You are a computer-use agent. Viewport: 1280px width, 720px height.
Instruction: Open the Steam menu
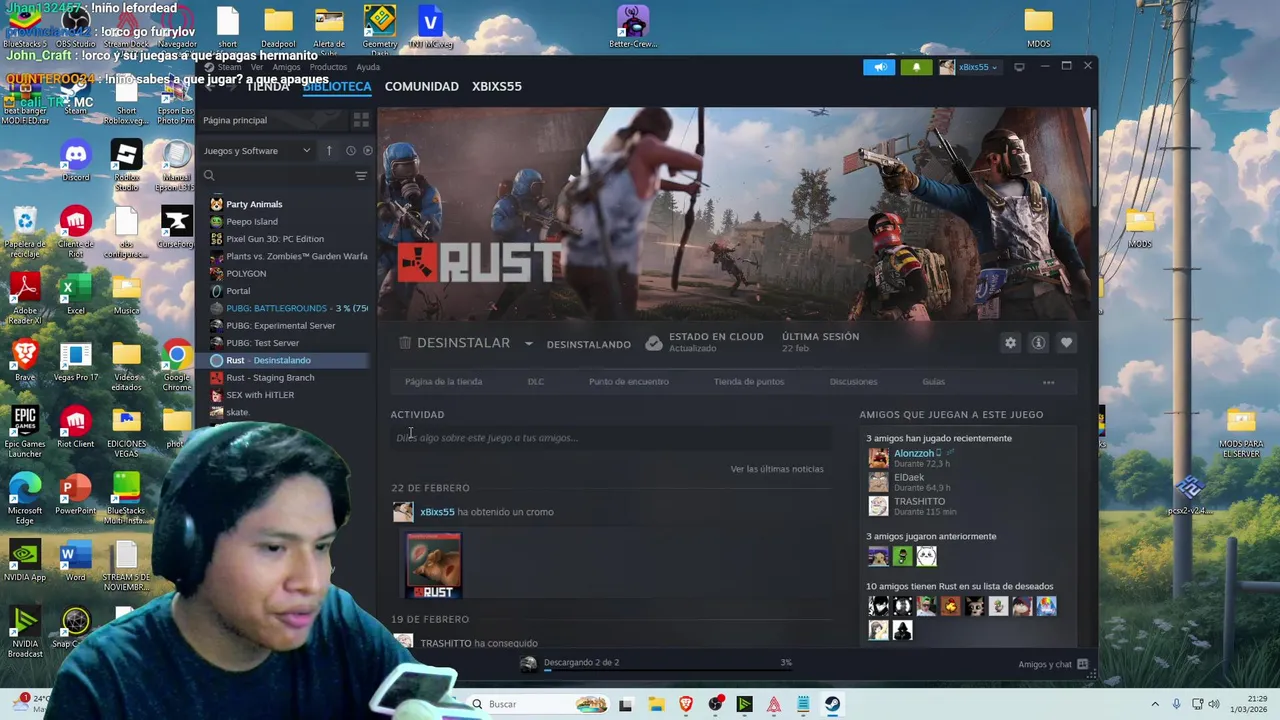[229, 67]
